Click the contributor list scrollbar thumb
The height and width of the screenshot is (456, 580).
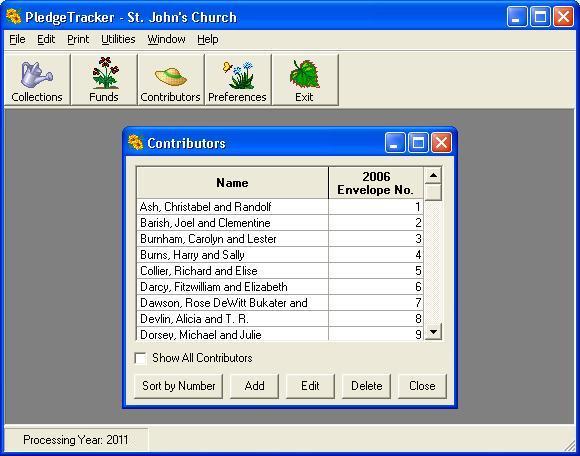433,192
